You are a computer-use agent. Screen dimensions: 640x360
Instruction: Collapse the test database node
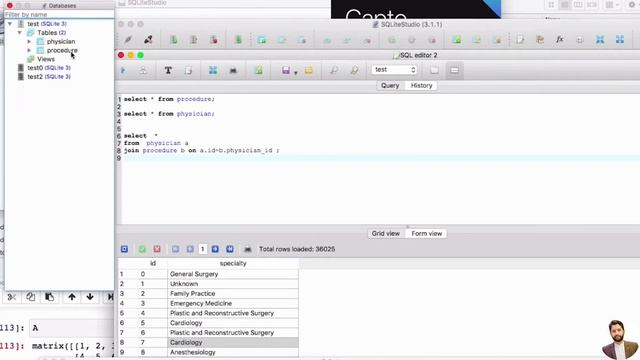pyautogui.click(x=10, y=24)
